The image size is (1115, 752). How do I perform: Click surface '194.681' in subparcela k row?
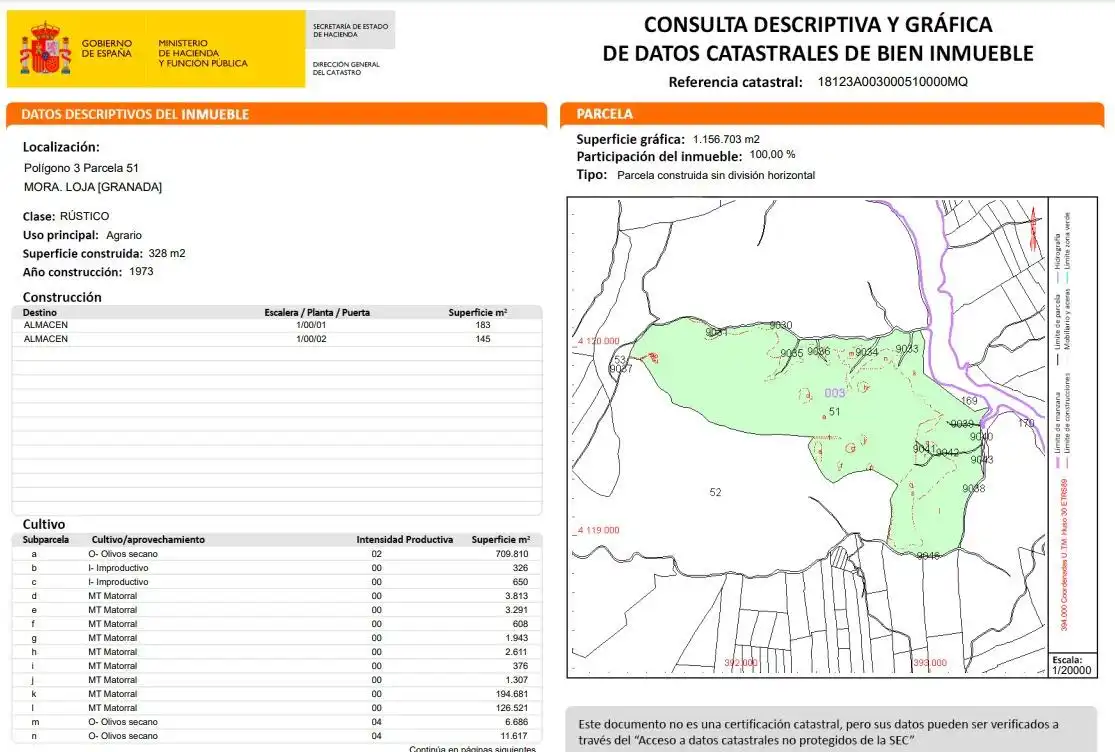coord(512,694)
